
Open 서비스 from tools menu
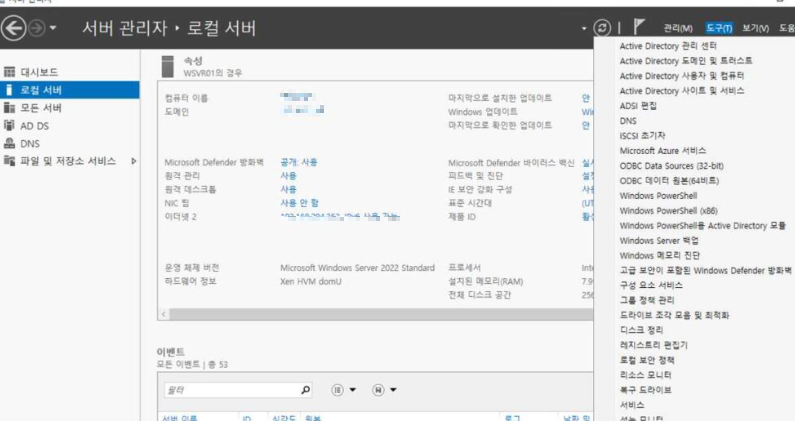pos(632,405)
